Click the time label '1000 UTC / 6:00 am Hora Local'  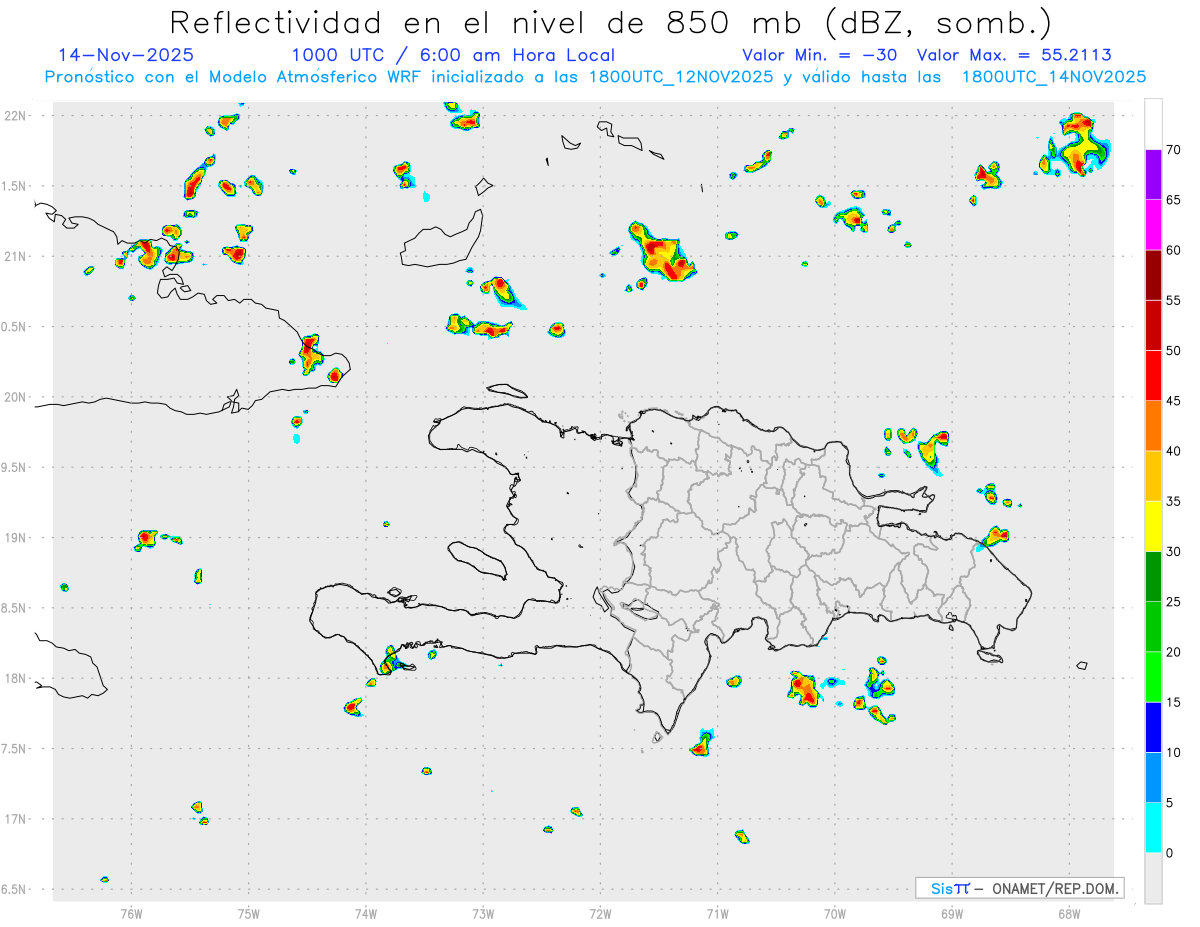453,55
